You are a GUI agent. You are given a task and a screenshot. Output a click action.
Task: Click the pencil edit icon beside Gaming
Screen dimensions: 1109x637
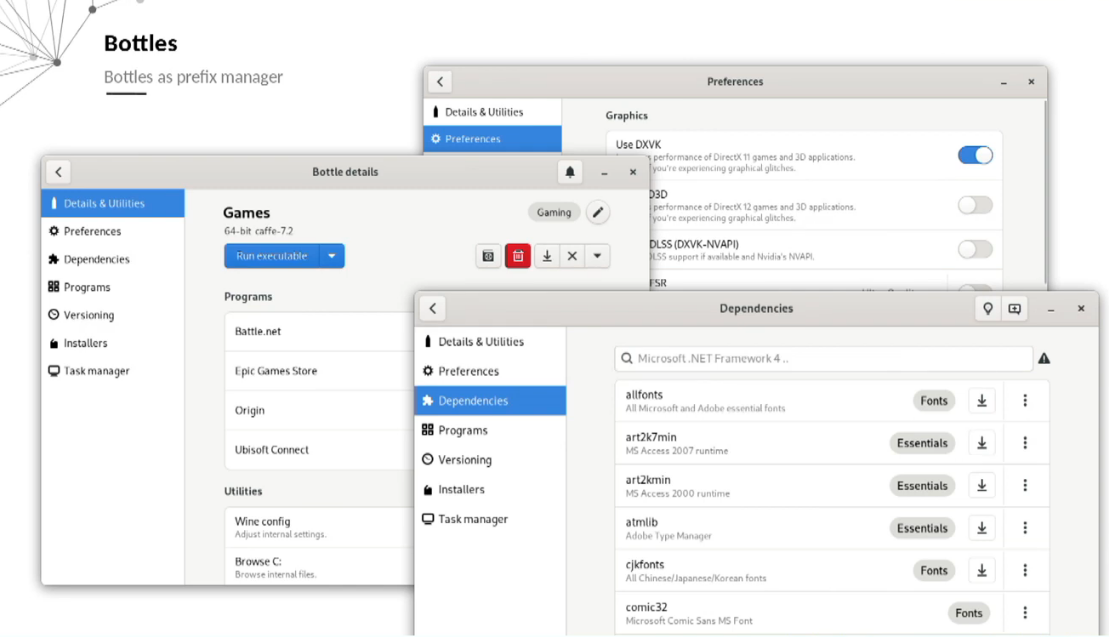[x=597, y=212]
